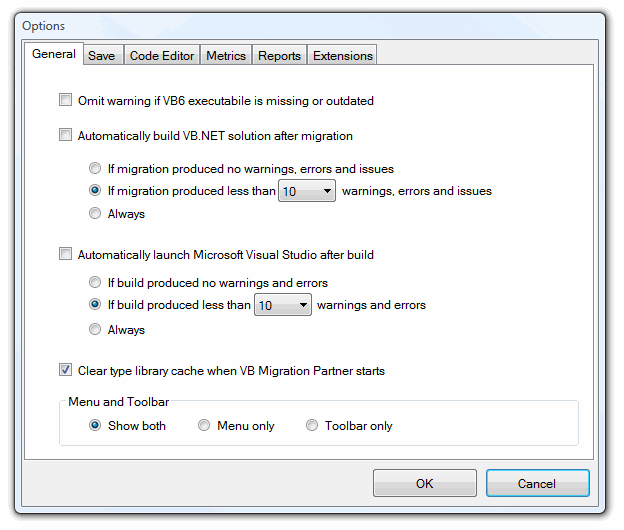
Task: Switch to the Save tab
Action: pos(102,55)
